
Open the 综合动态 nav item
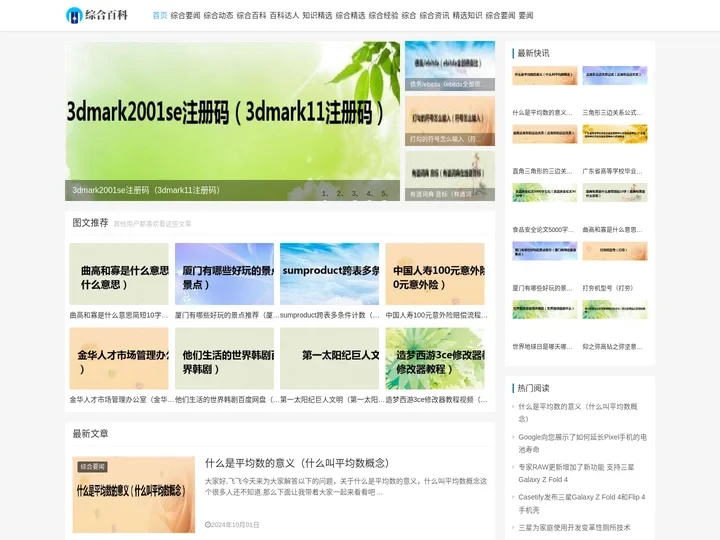218,16
